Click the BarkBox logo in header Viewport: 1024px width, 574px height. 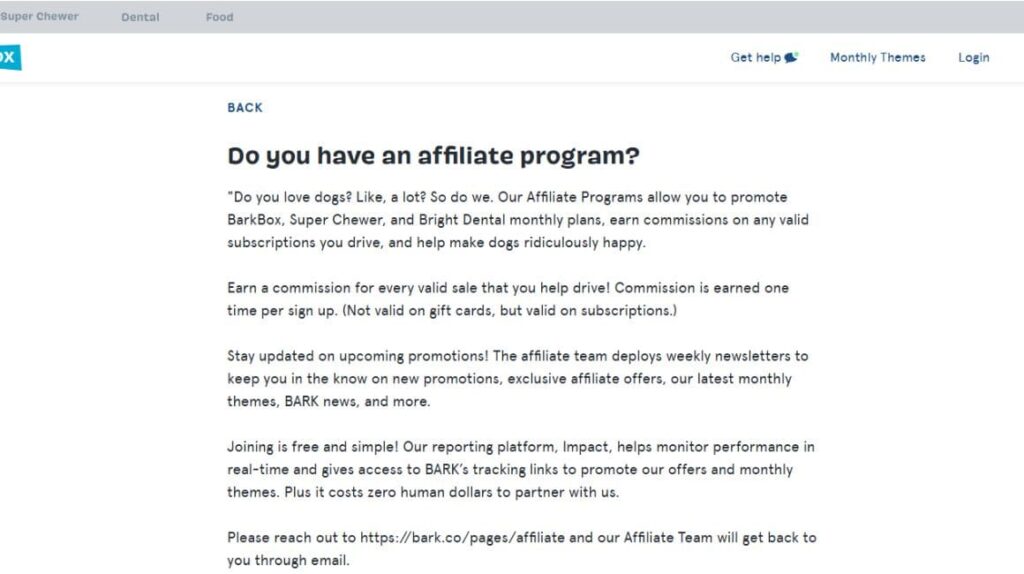click(x=10, y=57)
